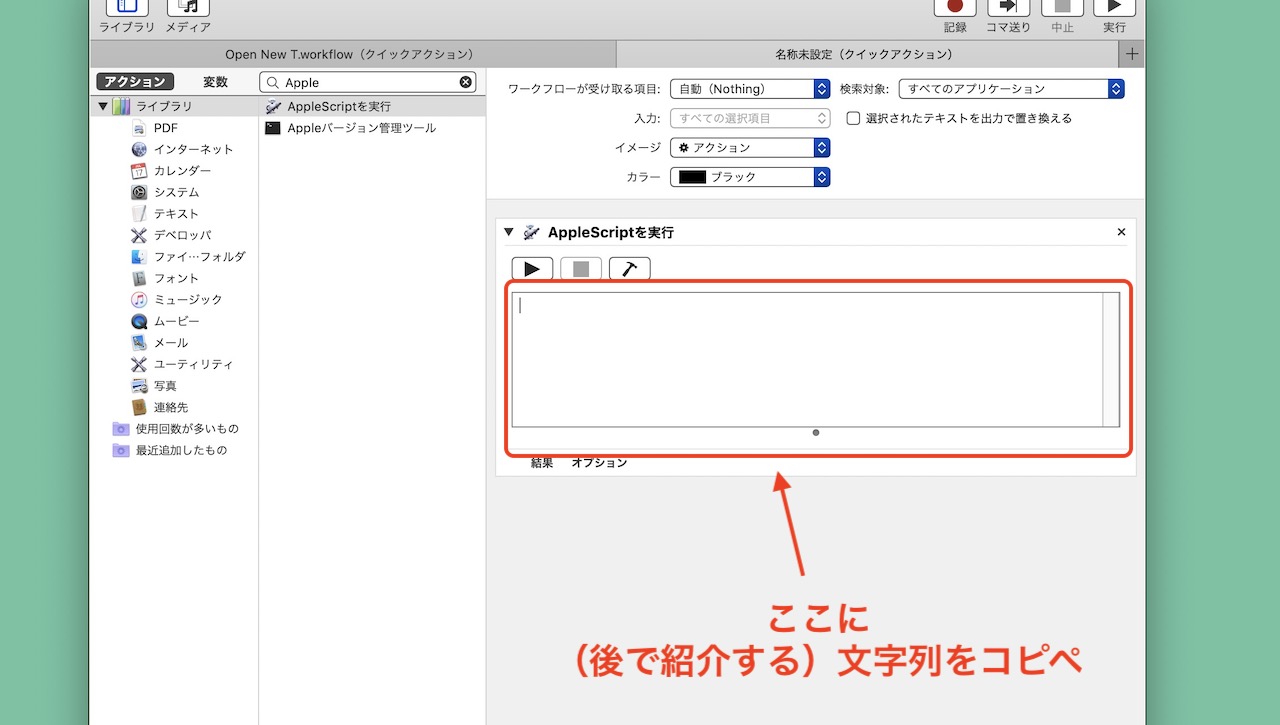Compile script with hammer button

coord(630,268)
